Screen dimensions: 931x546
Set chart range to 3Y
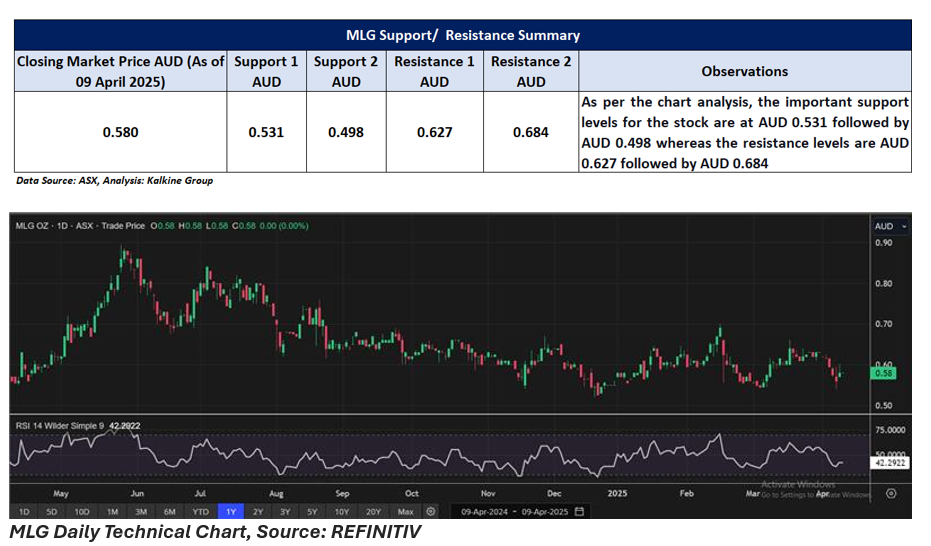click(286, 511)
